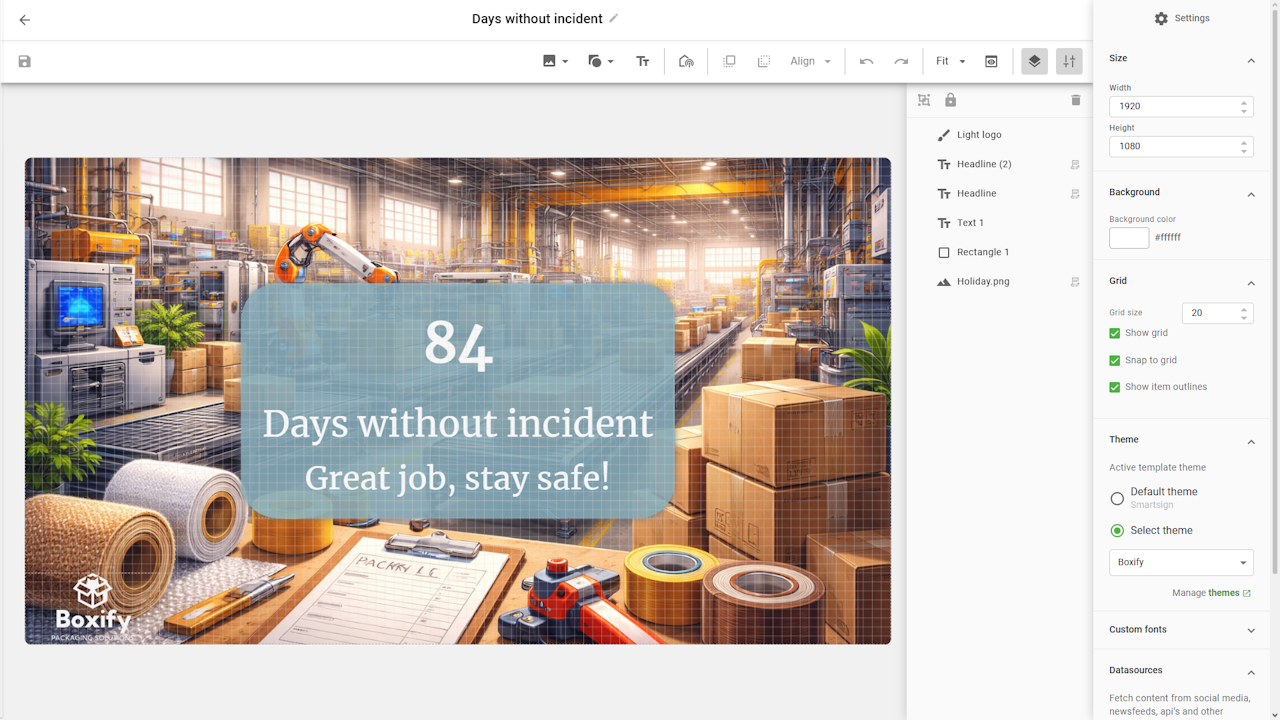Click the undo icon
Screen dimensions: 1280x720
tap(866, 62)
